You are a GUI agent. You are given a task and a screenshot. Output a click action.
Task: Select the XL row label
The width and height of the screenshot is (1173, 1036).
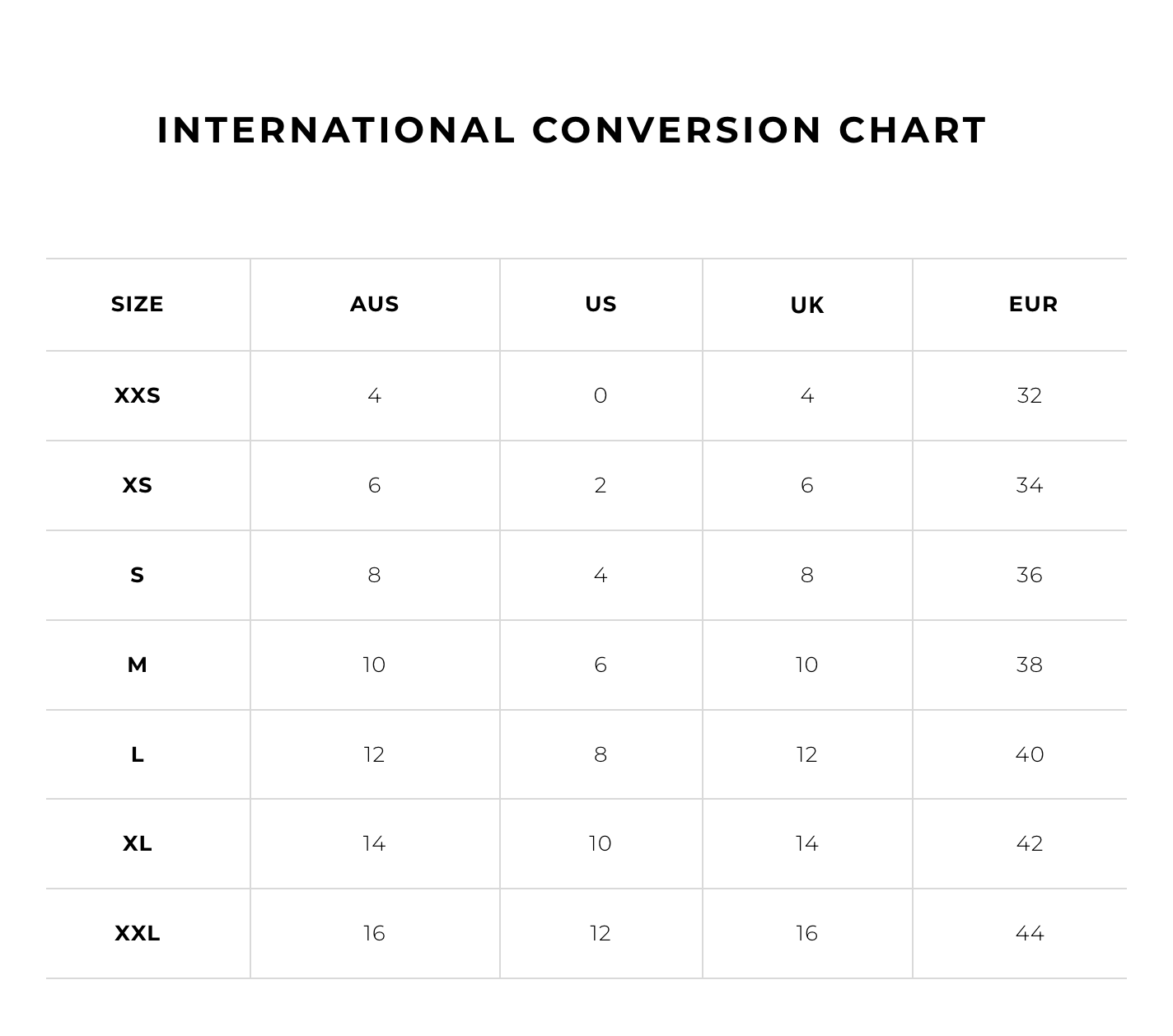point(138,843)
